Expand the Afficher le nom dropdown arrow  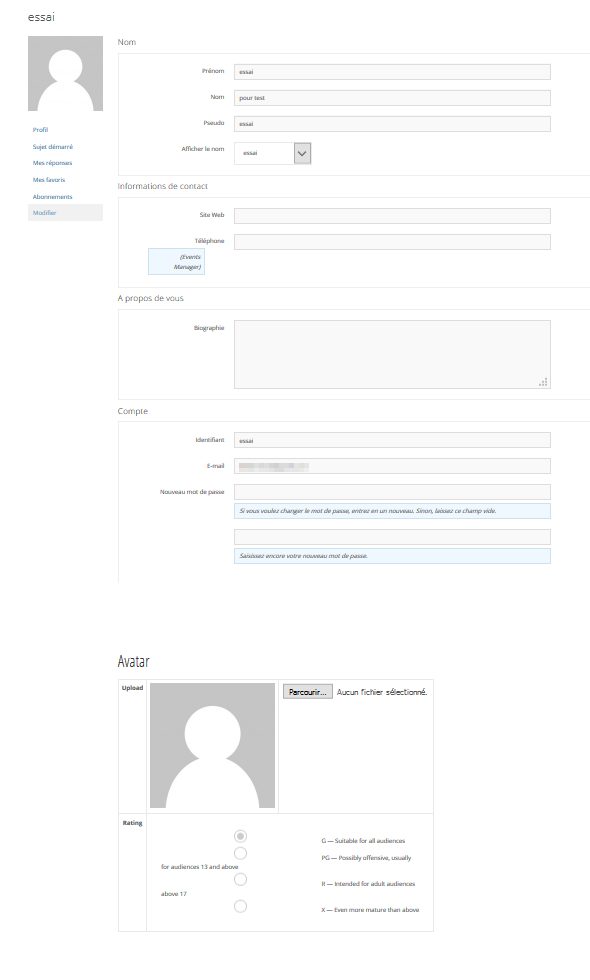[302, 153]
